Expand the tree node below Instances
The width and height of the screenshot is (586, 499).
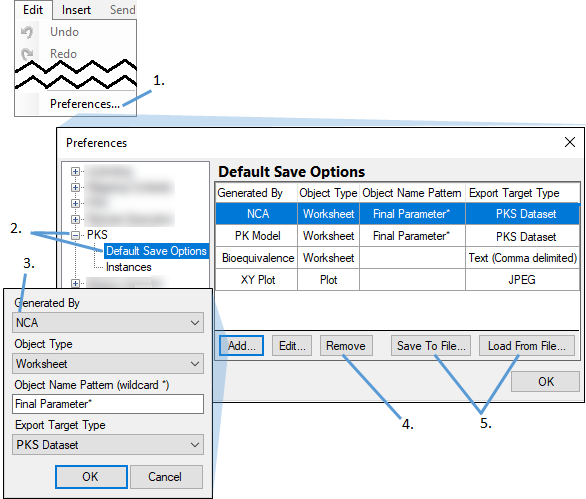tap(75, 283)
